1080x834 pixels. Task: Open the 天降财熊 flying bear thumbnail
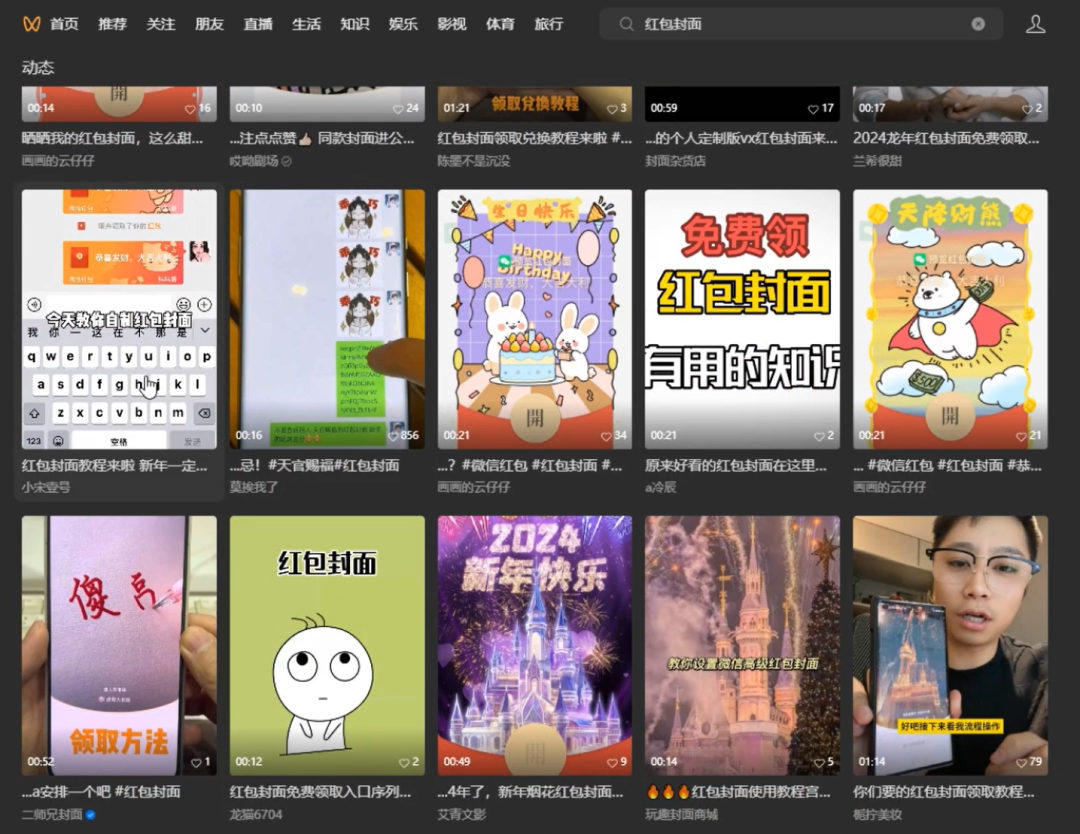951,320
